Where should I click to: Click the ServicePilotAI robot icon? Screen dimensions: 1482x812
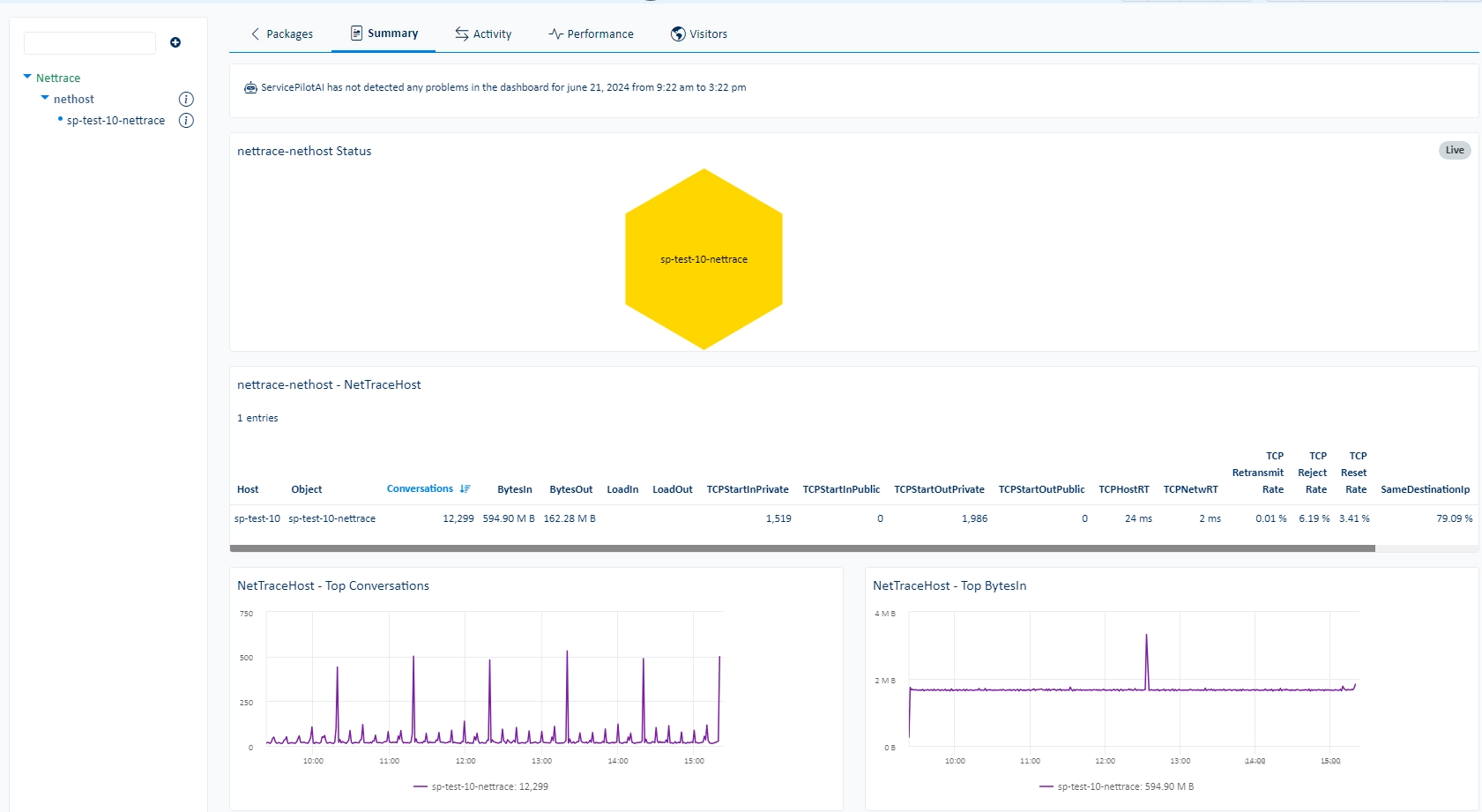[250, 87]
